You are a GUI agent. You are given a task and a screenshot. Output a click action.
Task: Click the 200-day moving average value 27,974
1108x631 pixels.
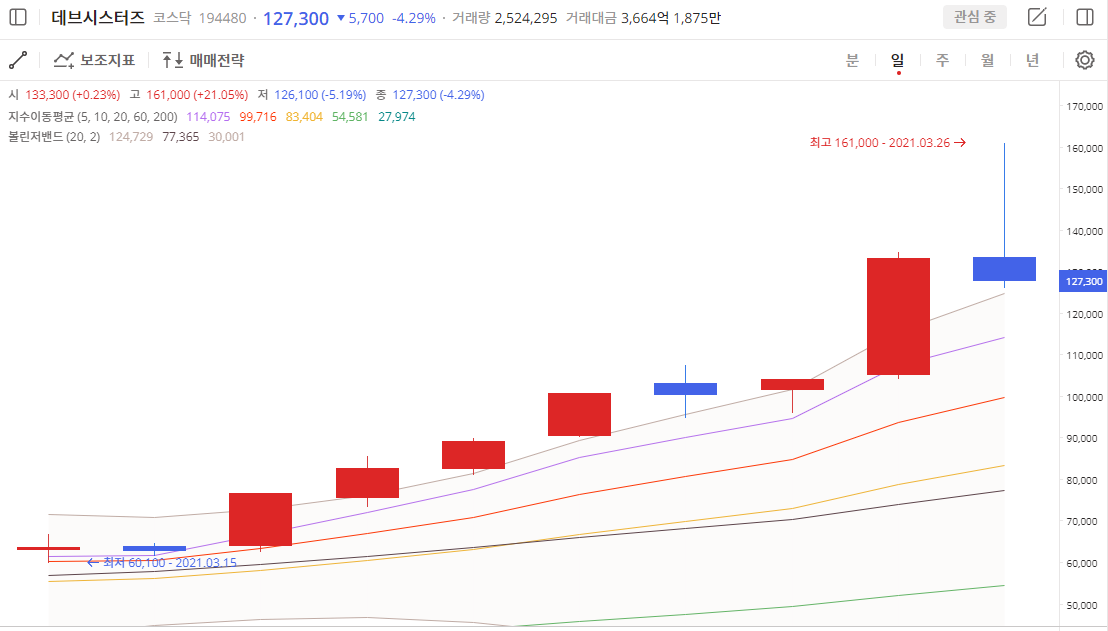[x=396, y=117]
